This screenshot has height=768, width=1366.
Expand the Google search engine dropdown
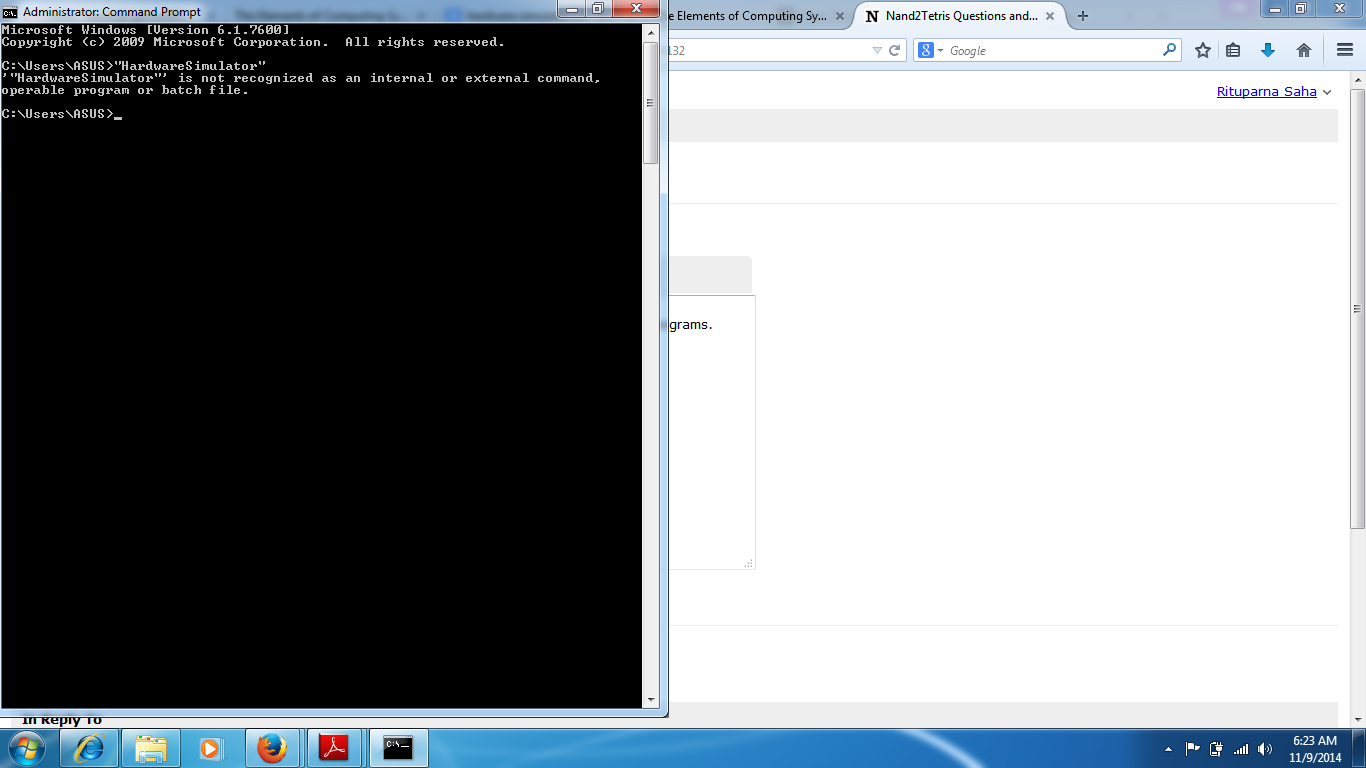931,50
